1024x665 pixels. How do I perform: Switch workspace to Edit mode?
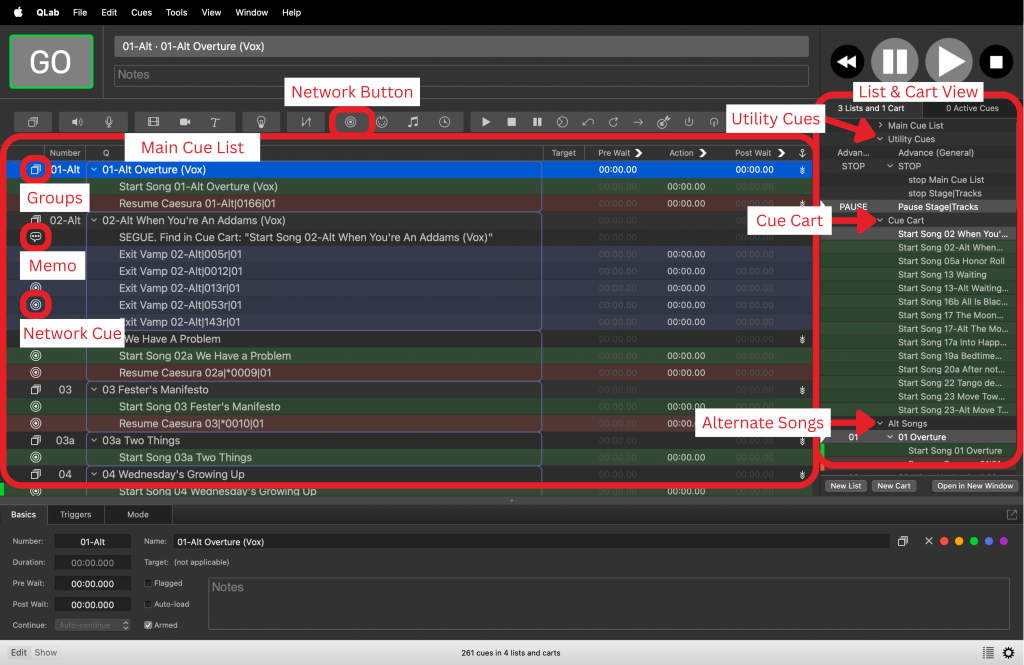point(19,653)
